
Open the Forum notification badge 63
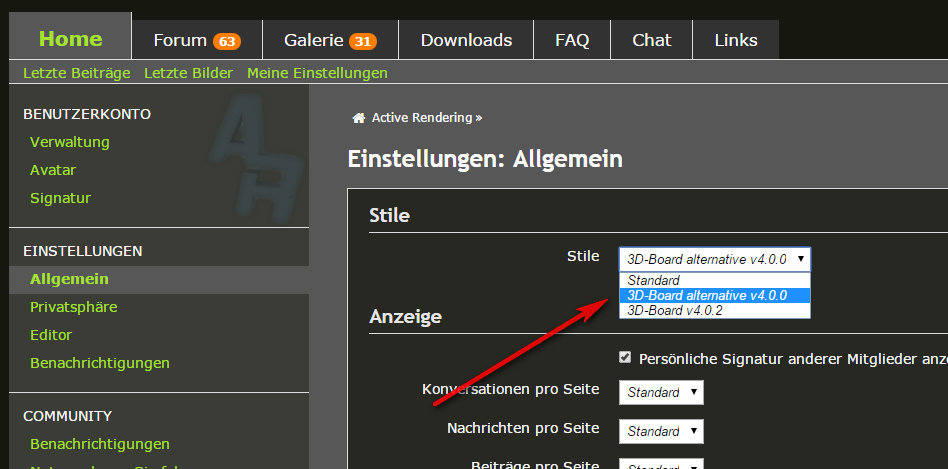tap(227, 41)
